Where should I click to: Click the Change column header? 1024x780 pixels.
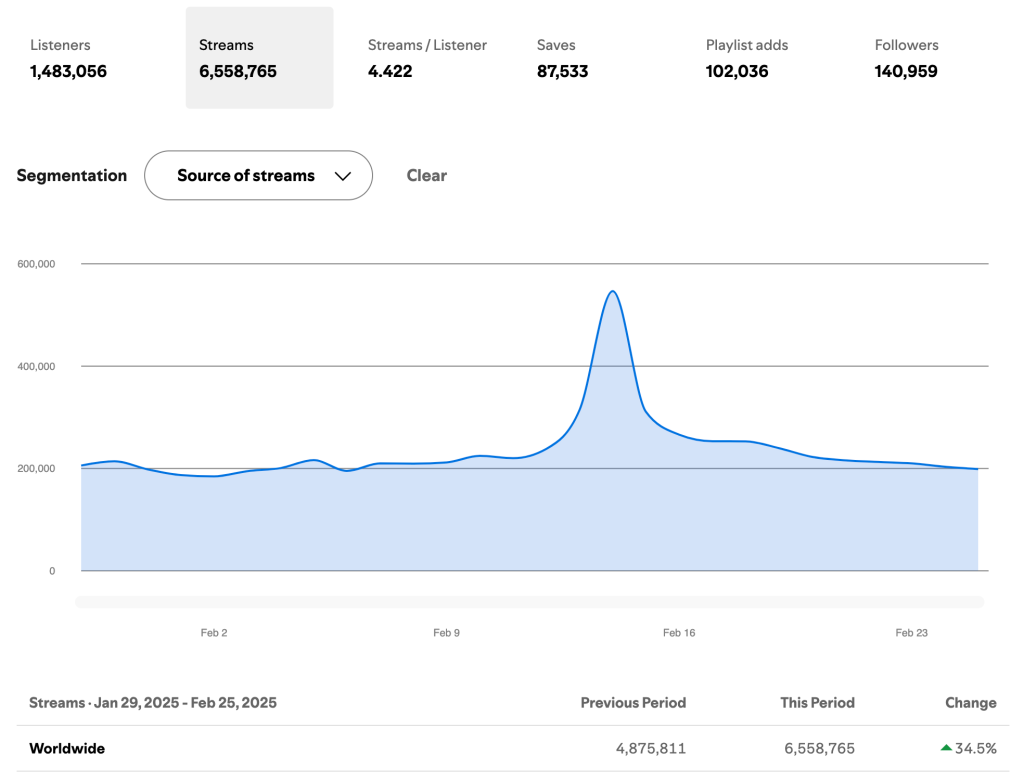[x=970, y=703]
